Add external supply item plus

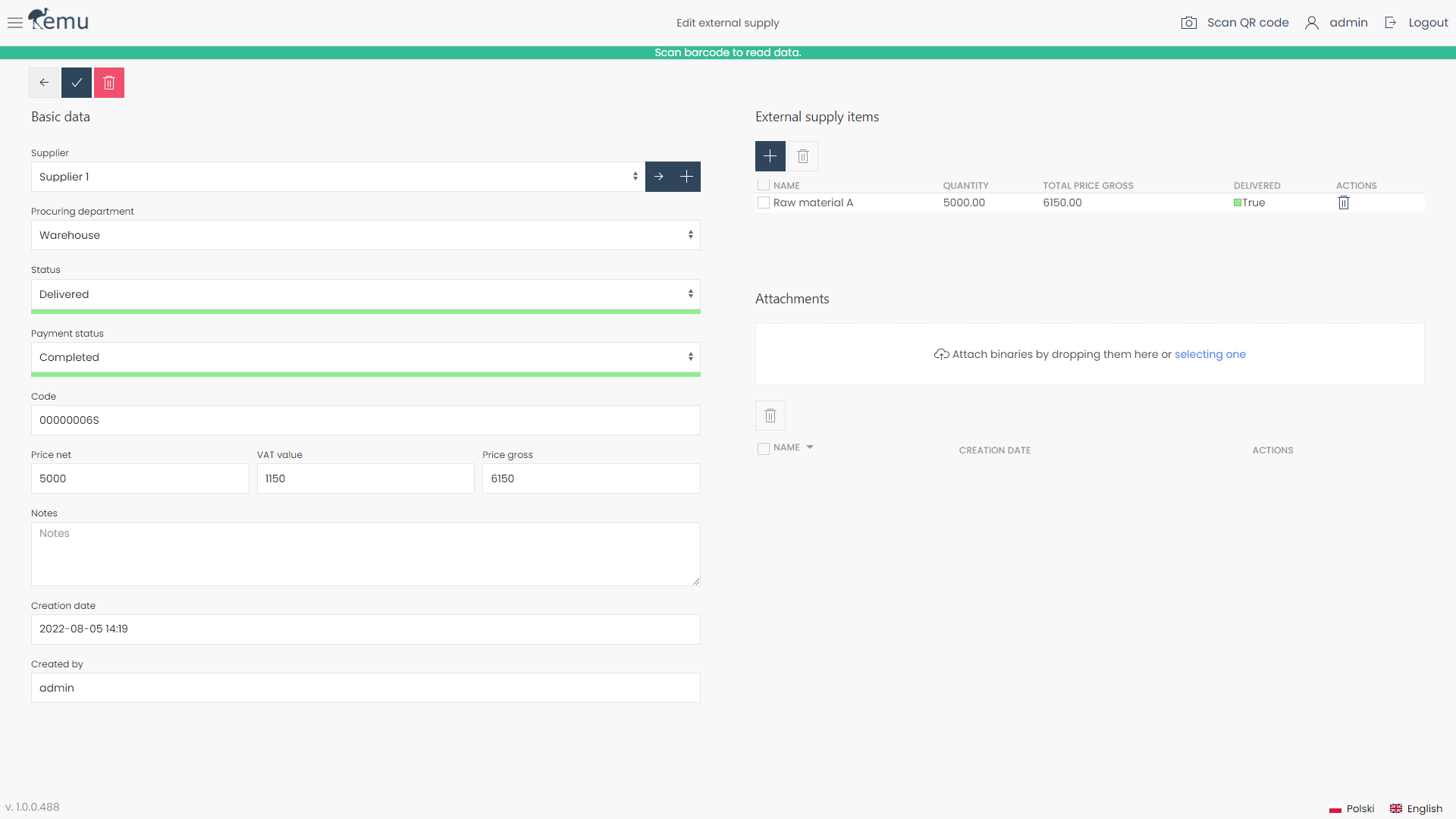[x=770, y=156]
